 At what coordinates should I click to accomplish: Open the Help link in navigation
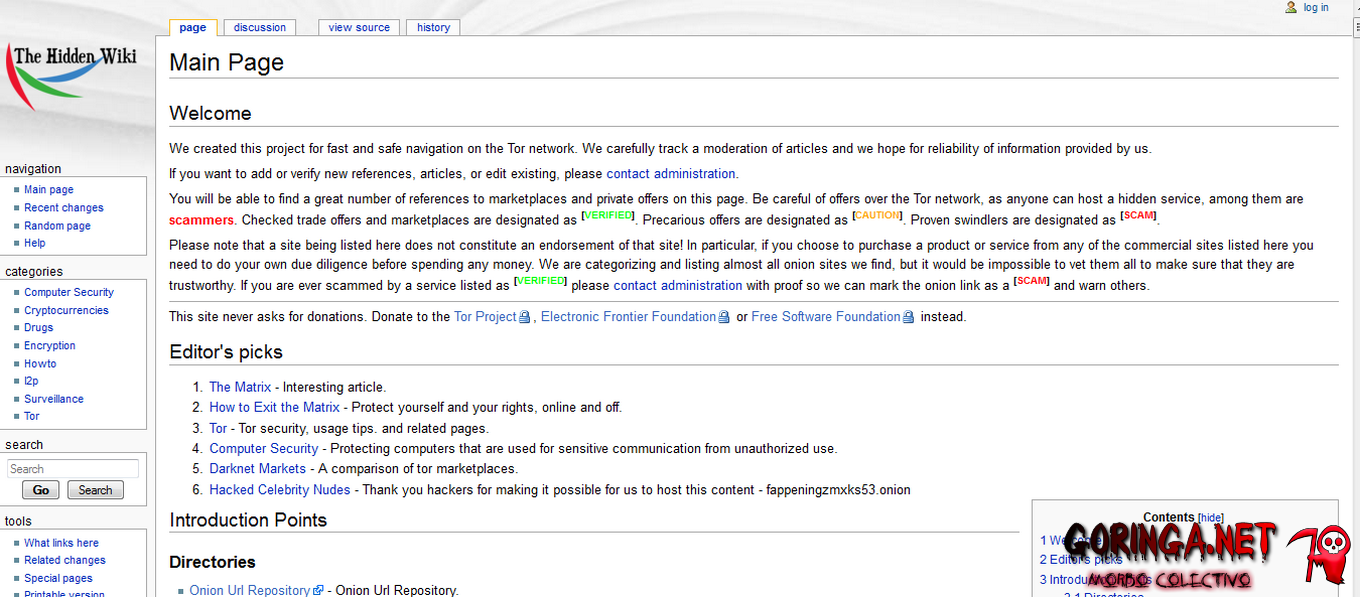(35, 243)
